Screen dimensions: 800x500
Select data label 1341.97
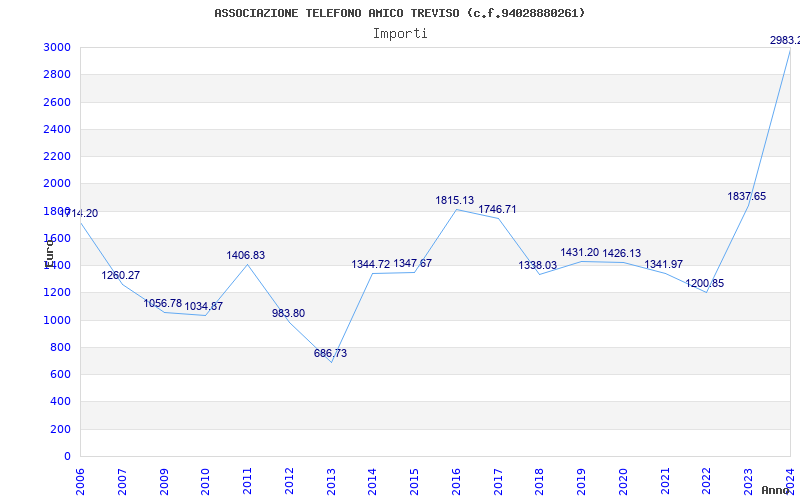[x=663, y=264]
